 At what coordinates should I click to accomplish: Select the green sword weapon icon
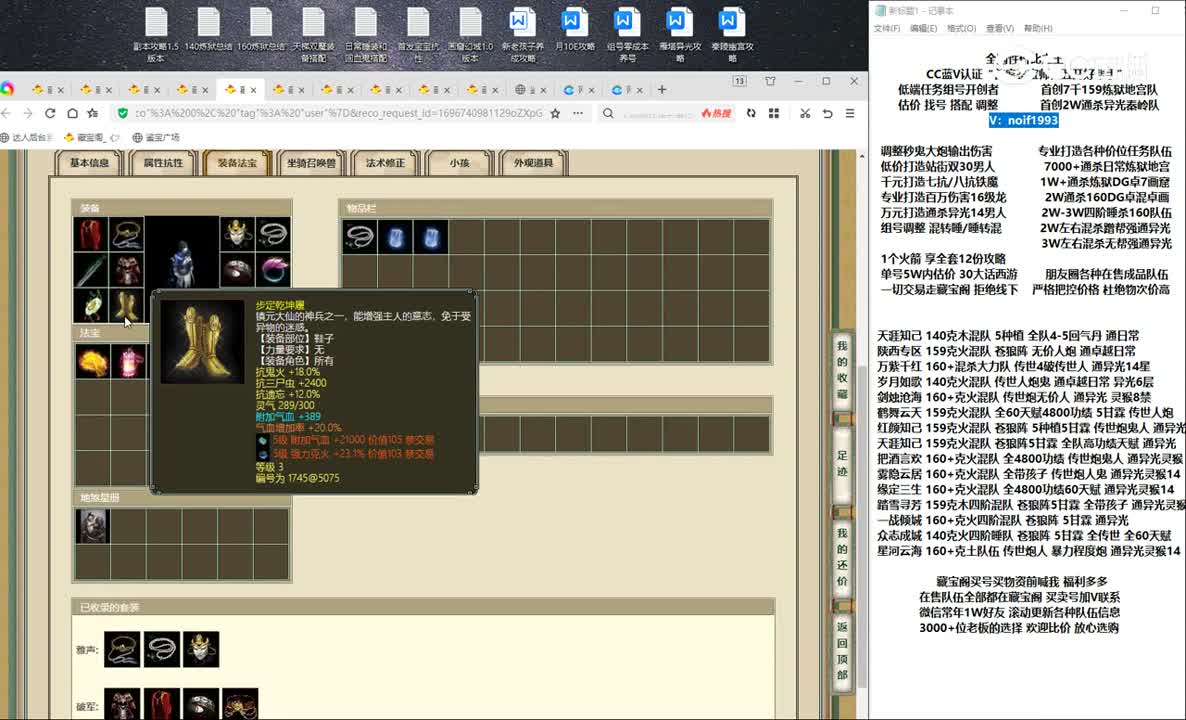point(91,270)
